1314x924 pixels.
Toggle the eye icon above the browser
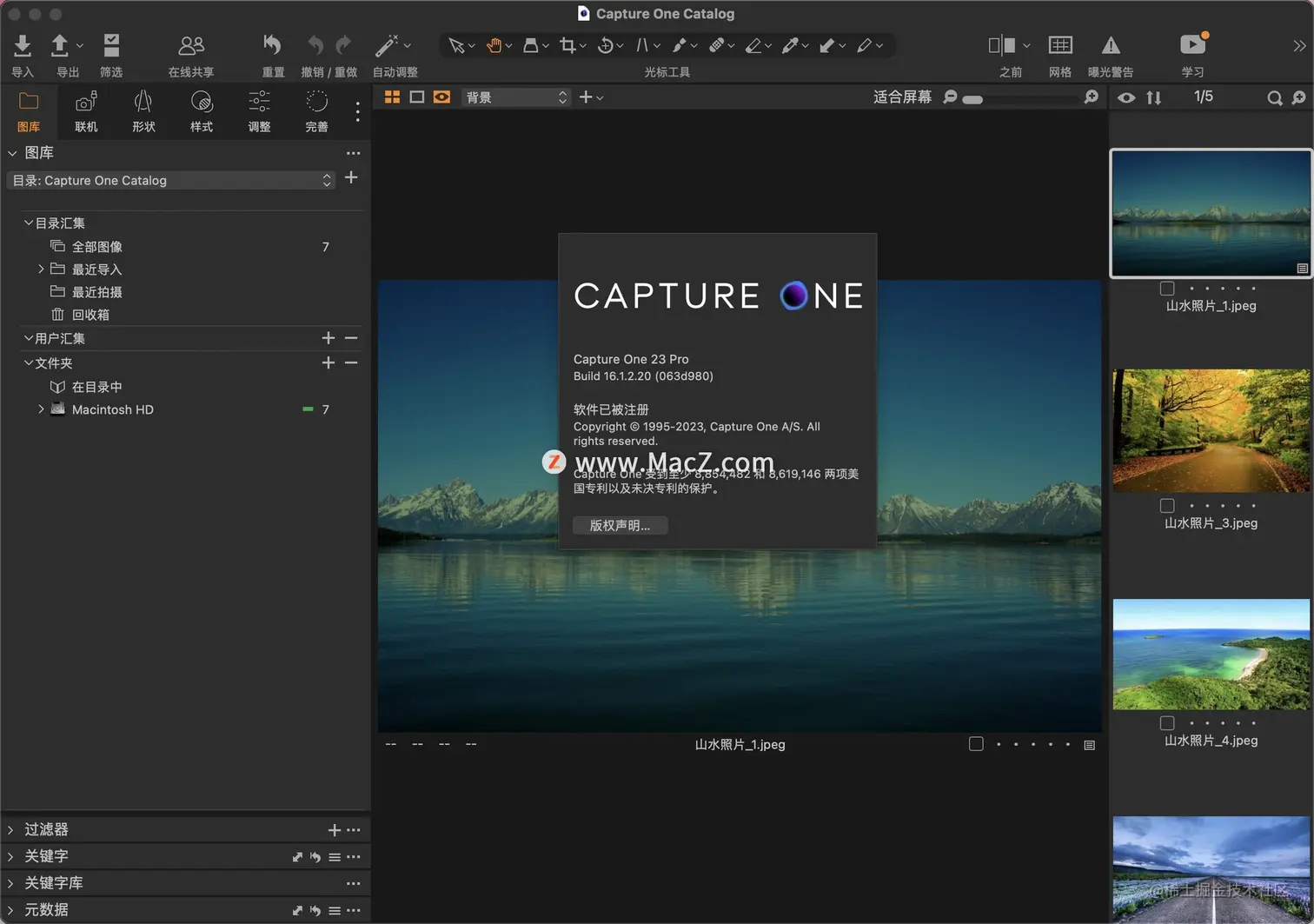tap(1126, 98)
